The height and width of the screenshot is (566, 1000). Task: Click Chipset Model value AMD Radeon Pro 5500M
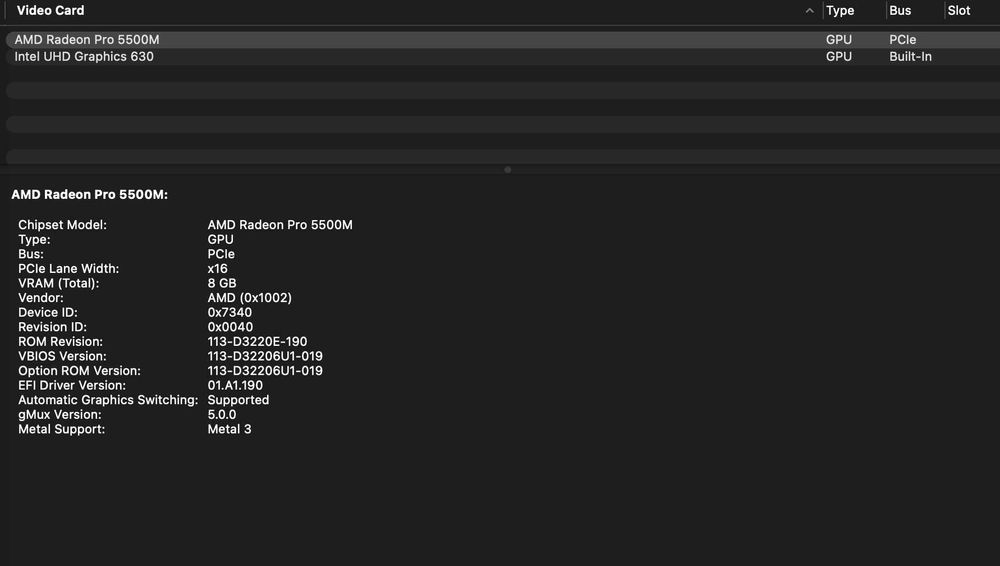pyautogui.click(x=280, y=225)
